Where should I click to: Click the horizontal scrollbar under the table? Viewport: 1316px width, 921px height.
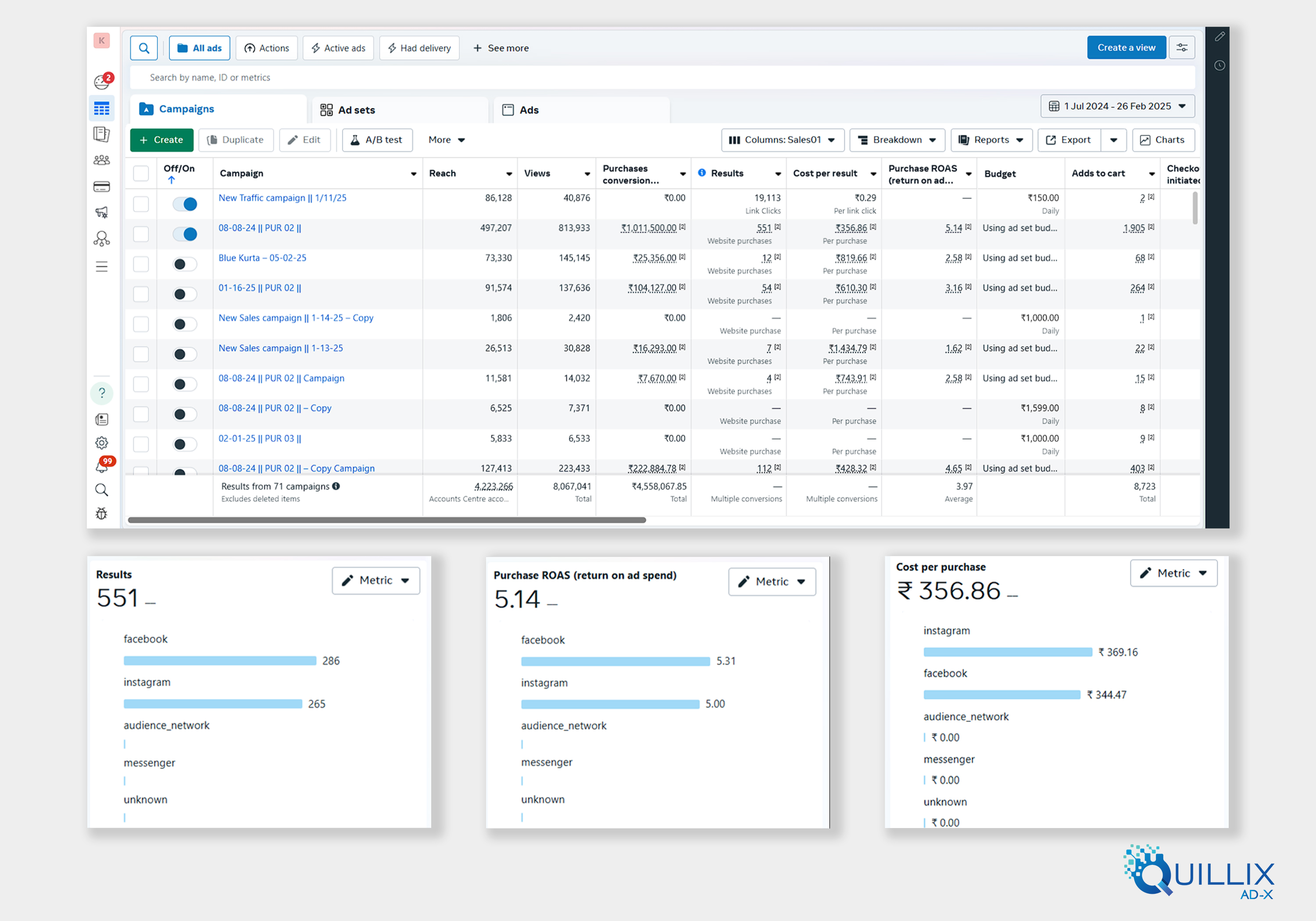coord(386,521)
